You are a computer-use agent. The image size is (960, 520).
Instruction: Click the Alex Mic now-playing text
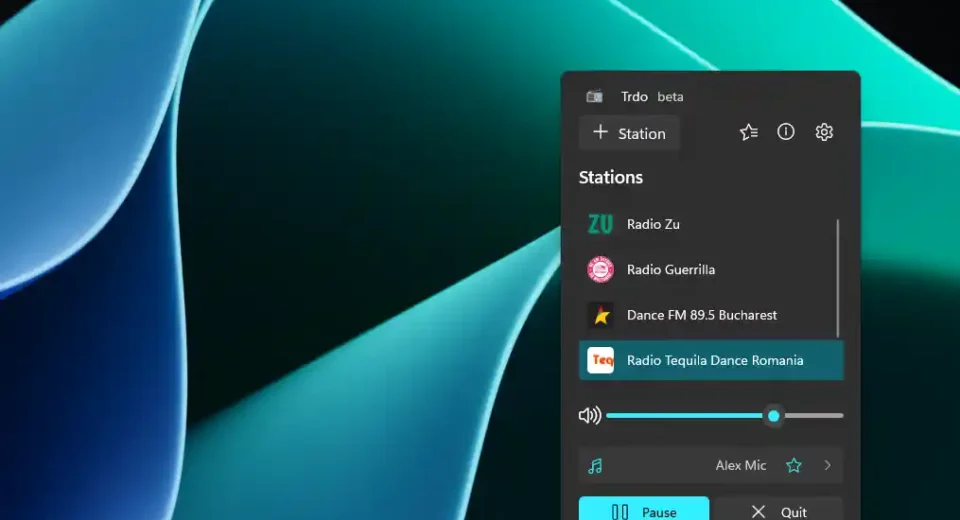(x=740, y=465)
